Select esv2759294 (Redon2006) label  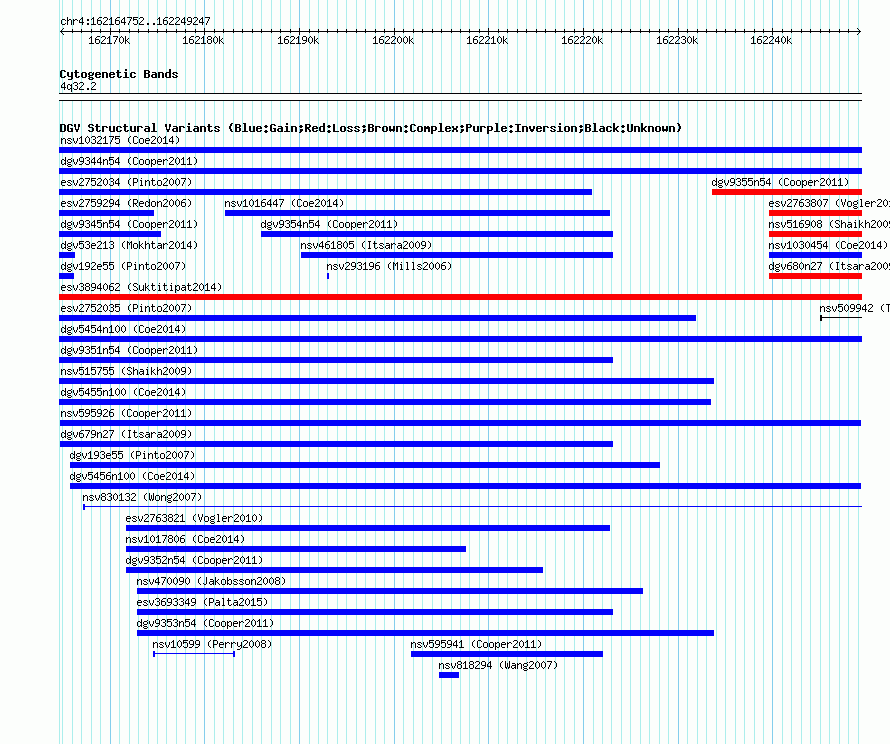pos(126,203)
